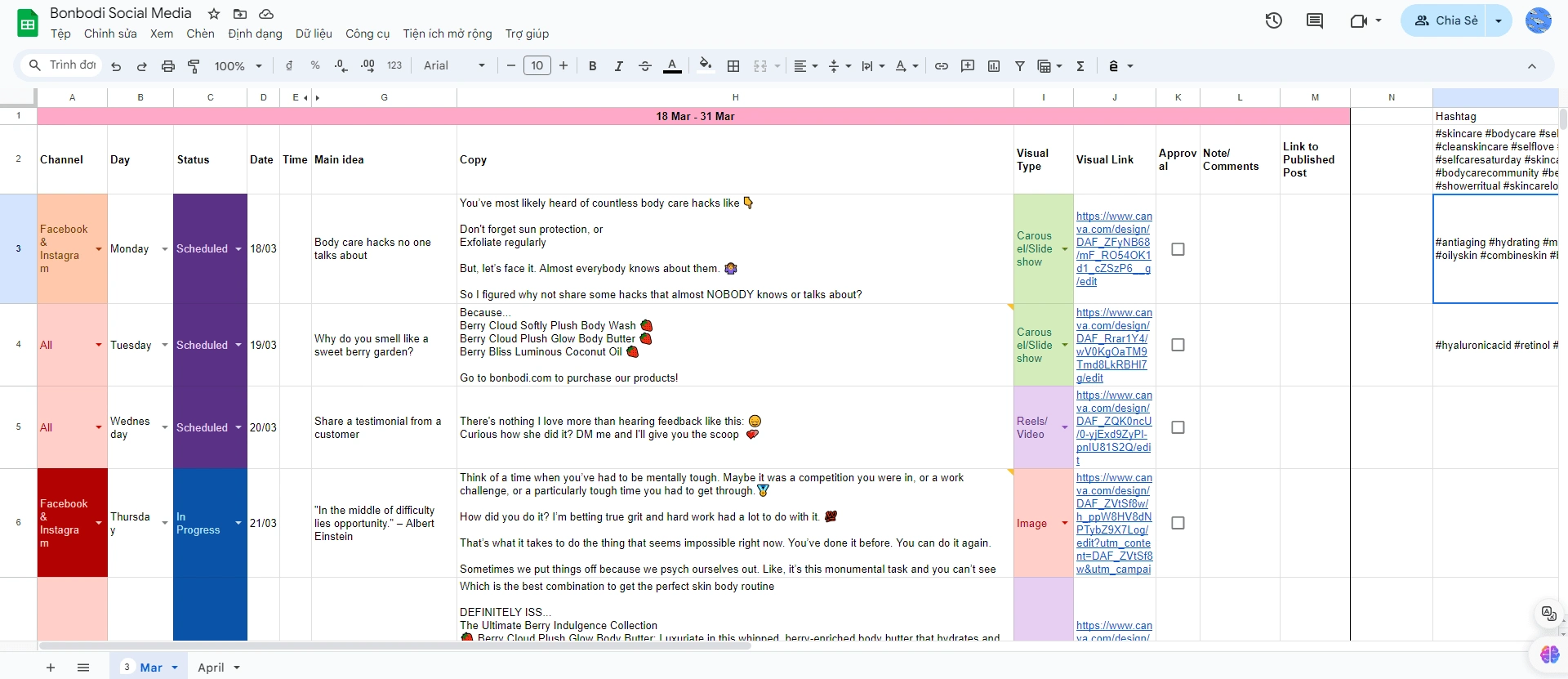Open the zoom level 100% dropdown
The width and height of the screenshot is (1568, 679).
pos(238,66)
